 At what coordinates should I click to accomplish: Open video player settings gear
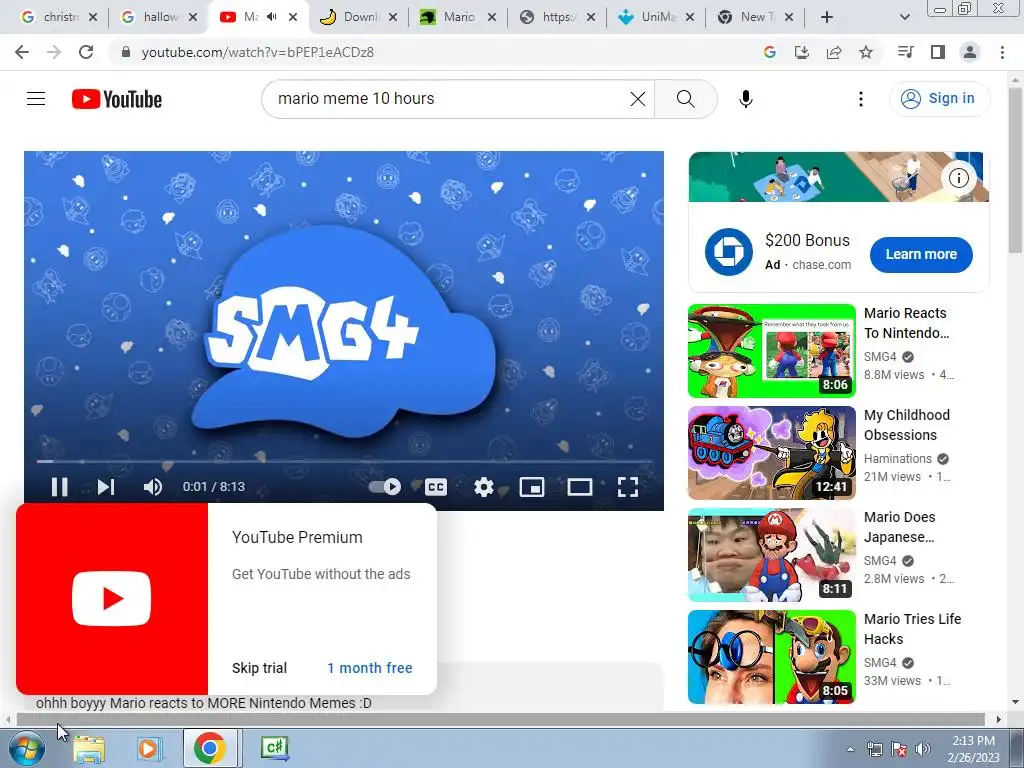(x=484, y=487)
